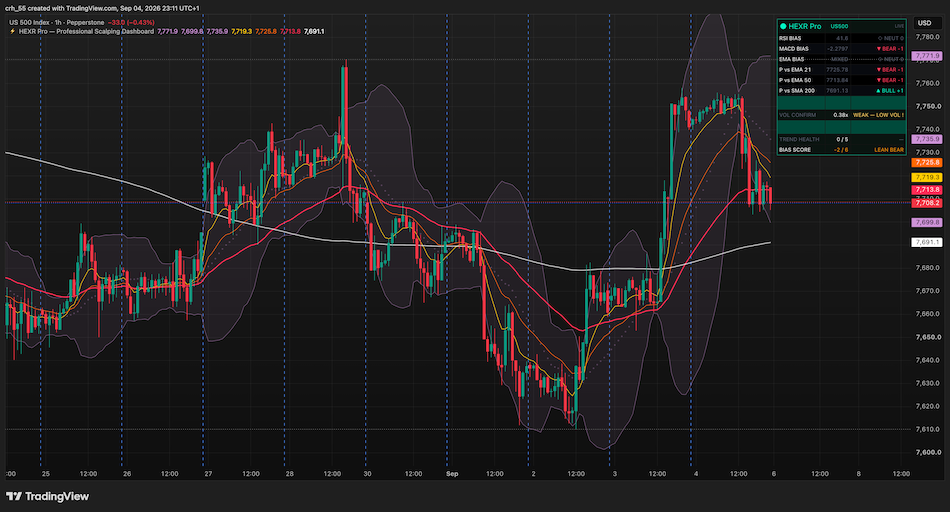This screenshot has width=950, height=512.
Task: Click the TradingView logo icon at bottom left
Action: pyautogui.click(x=13, y=496)
